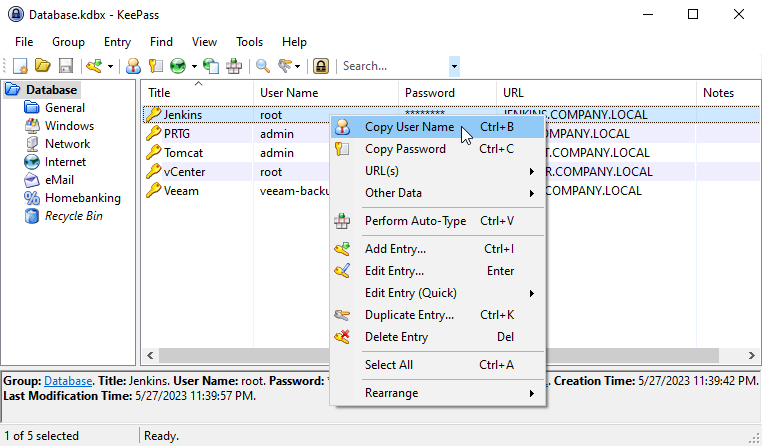The image size is (762, 446).
Task: Follow the Database group link in details pane
Action: click(x=68, y=381)
